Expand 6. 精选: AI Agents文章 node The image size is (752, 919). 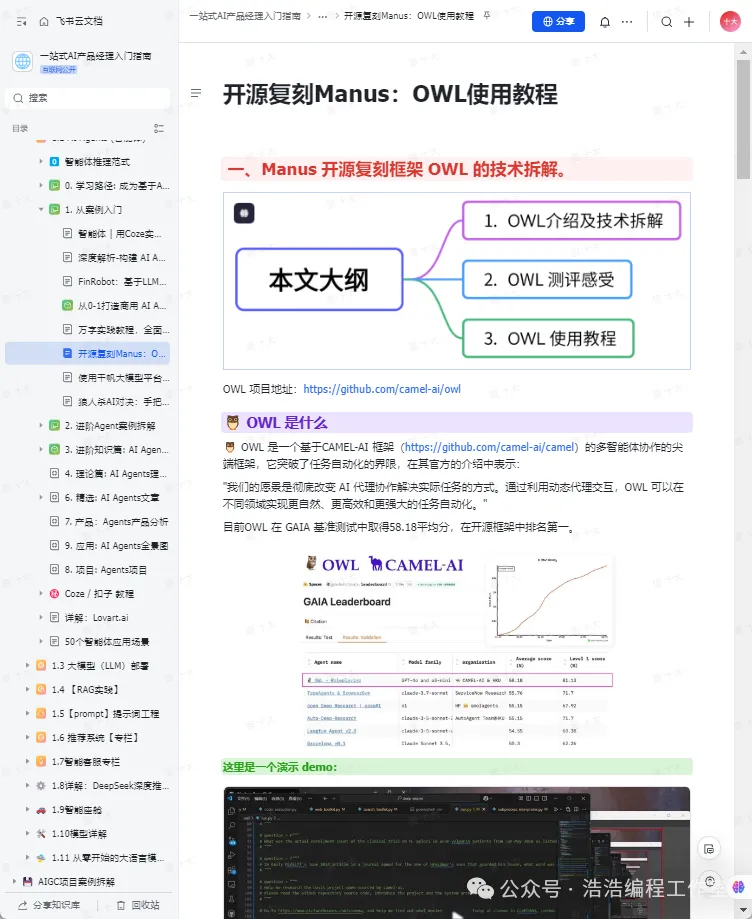coord(40,498)
